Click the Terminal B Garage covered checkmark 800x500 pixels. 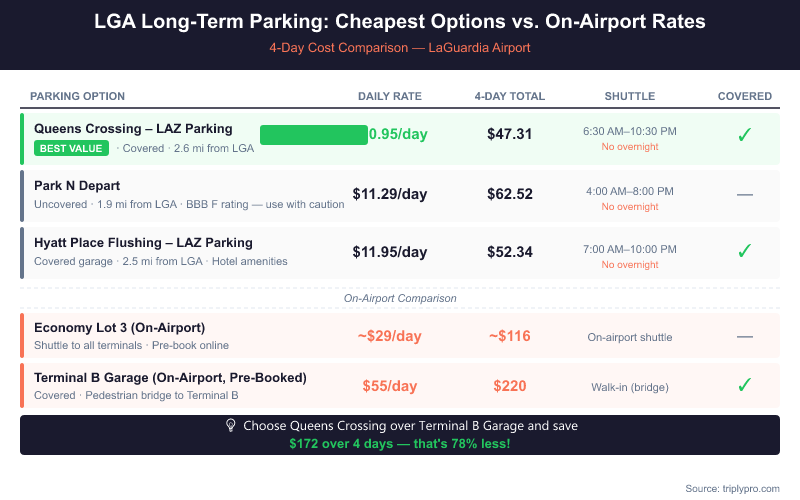coord(744,385)
